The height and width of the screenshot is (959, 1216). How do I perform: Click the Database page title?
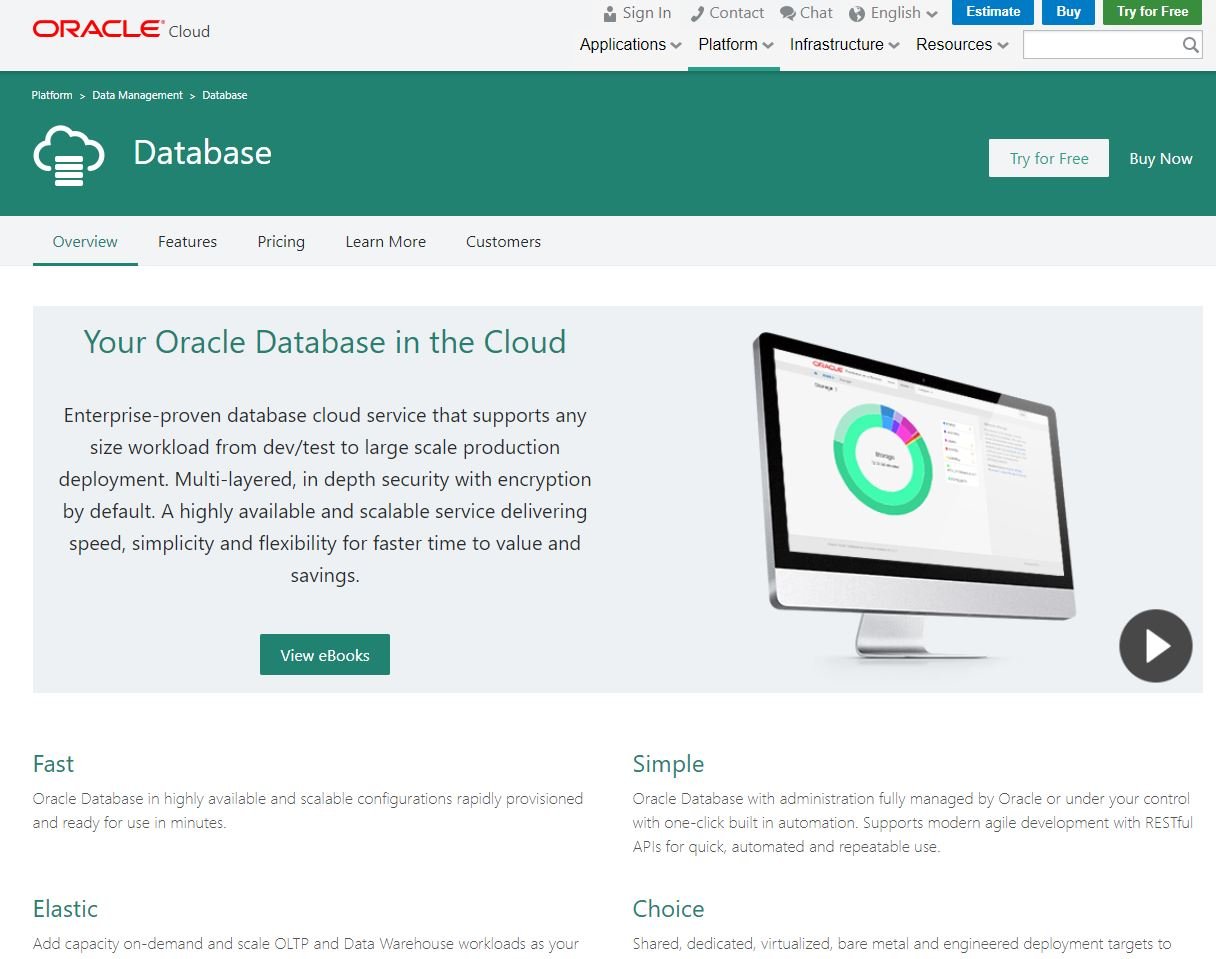click(x=202, y=152)
